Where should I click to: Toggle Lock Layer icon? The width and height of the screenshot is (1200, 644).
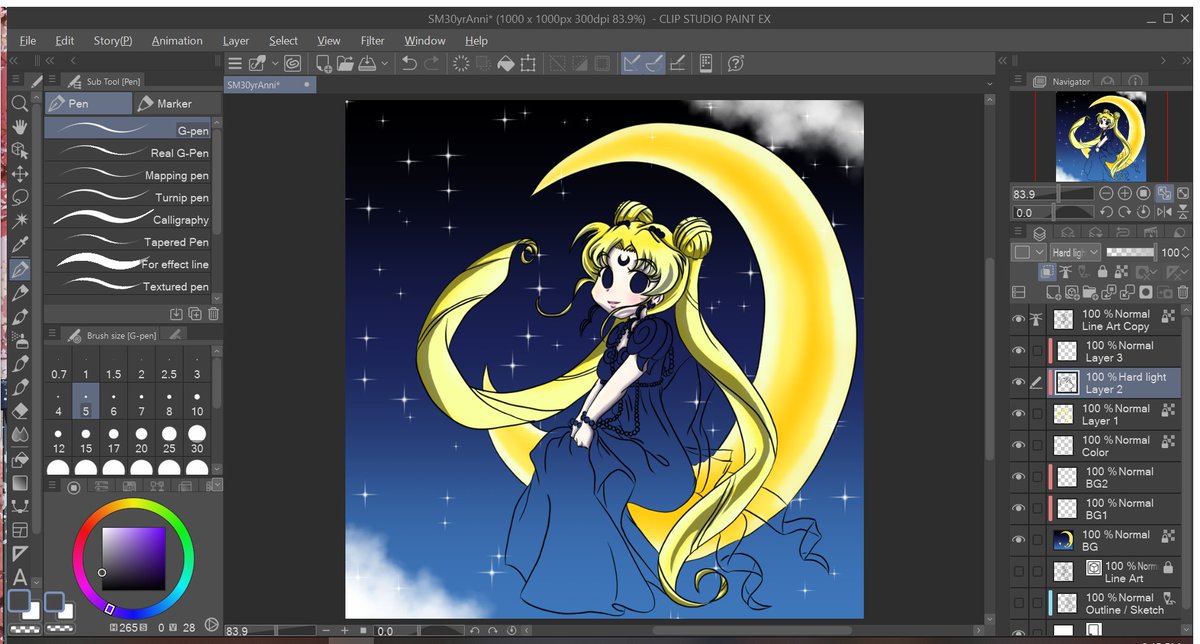[x=1102, y=271]
